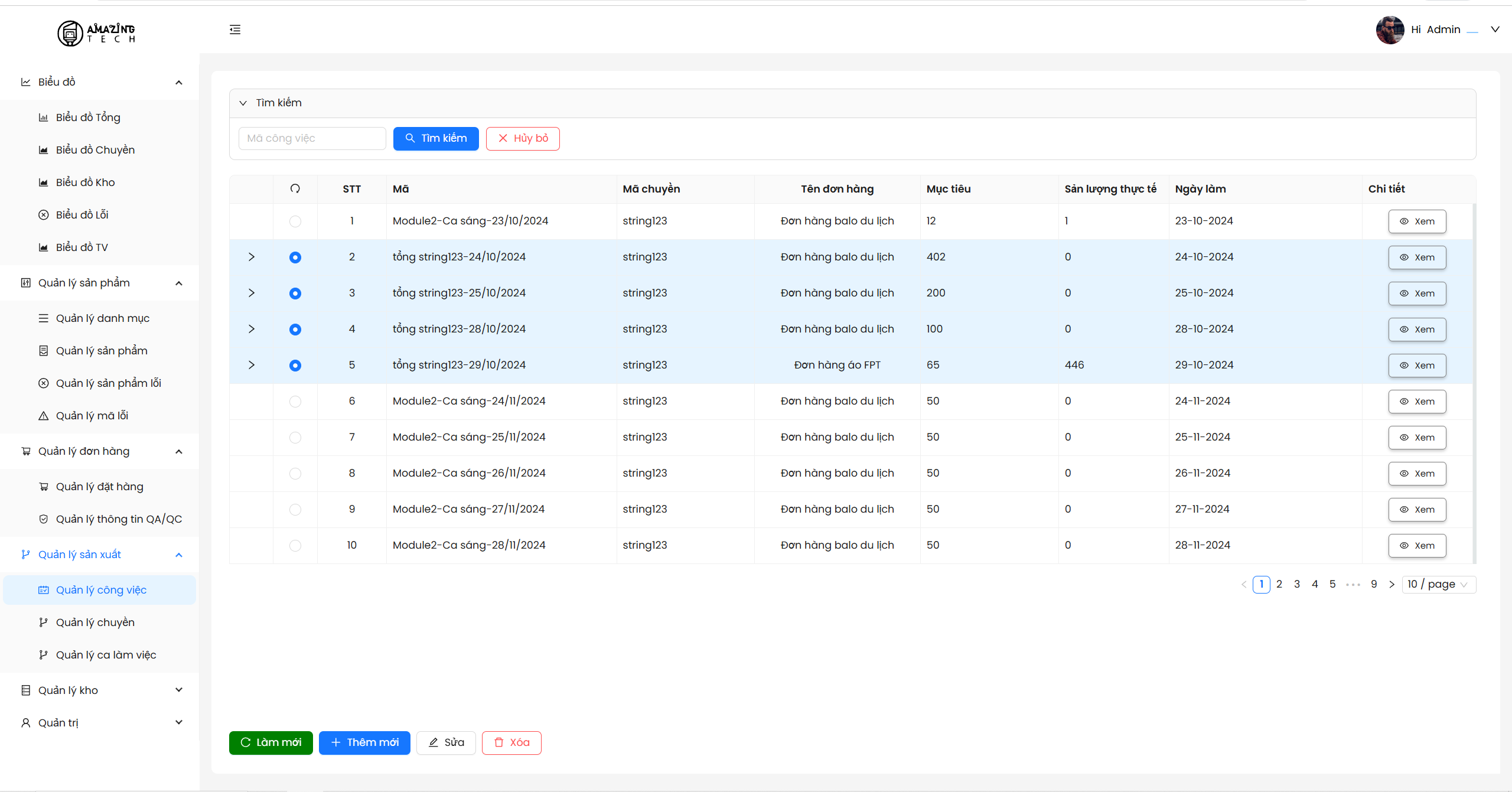
Task: Open Quản lý mã lỗi sidebar item
Action: pos(92,416)
